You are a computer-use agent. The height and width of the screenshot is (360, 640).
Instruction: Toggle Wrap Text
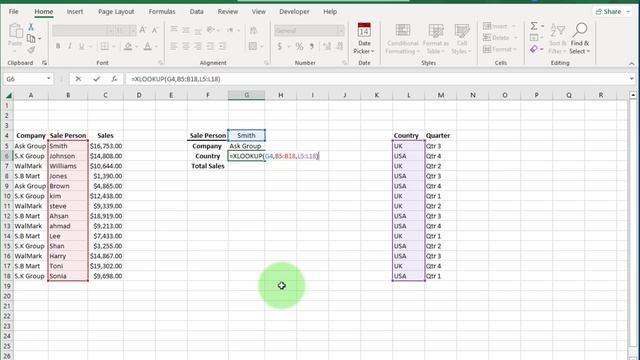(253, 30)
